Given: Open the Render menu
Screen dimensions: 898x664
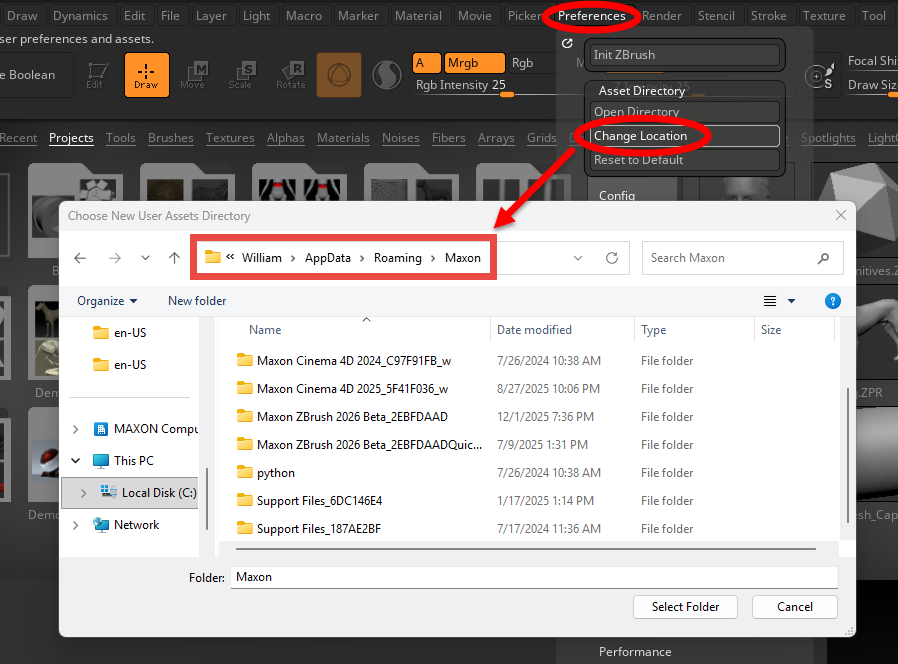Looking at the screenshot, I should [661, 16].
